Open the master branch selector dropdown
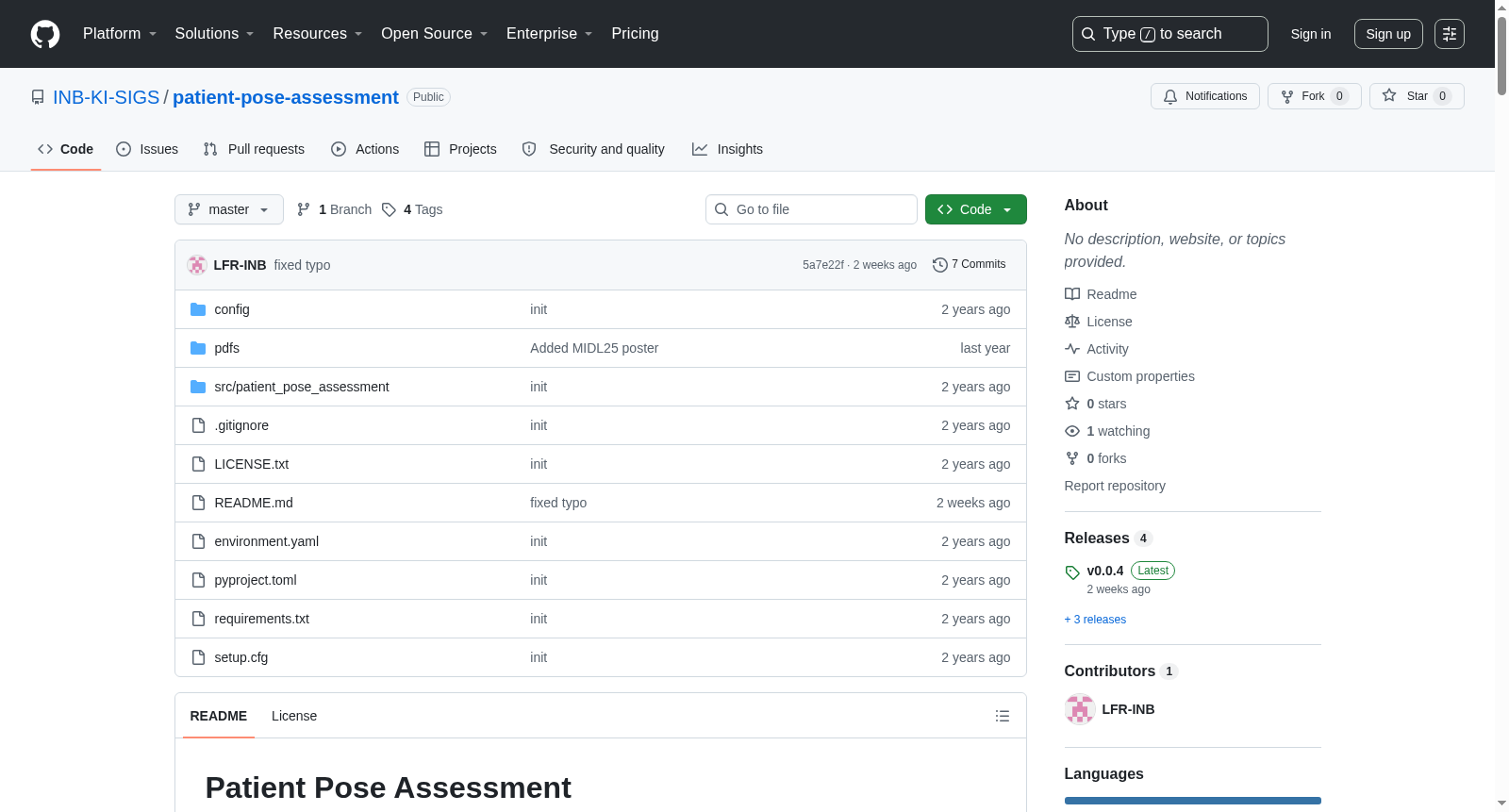 click(229, 209)
